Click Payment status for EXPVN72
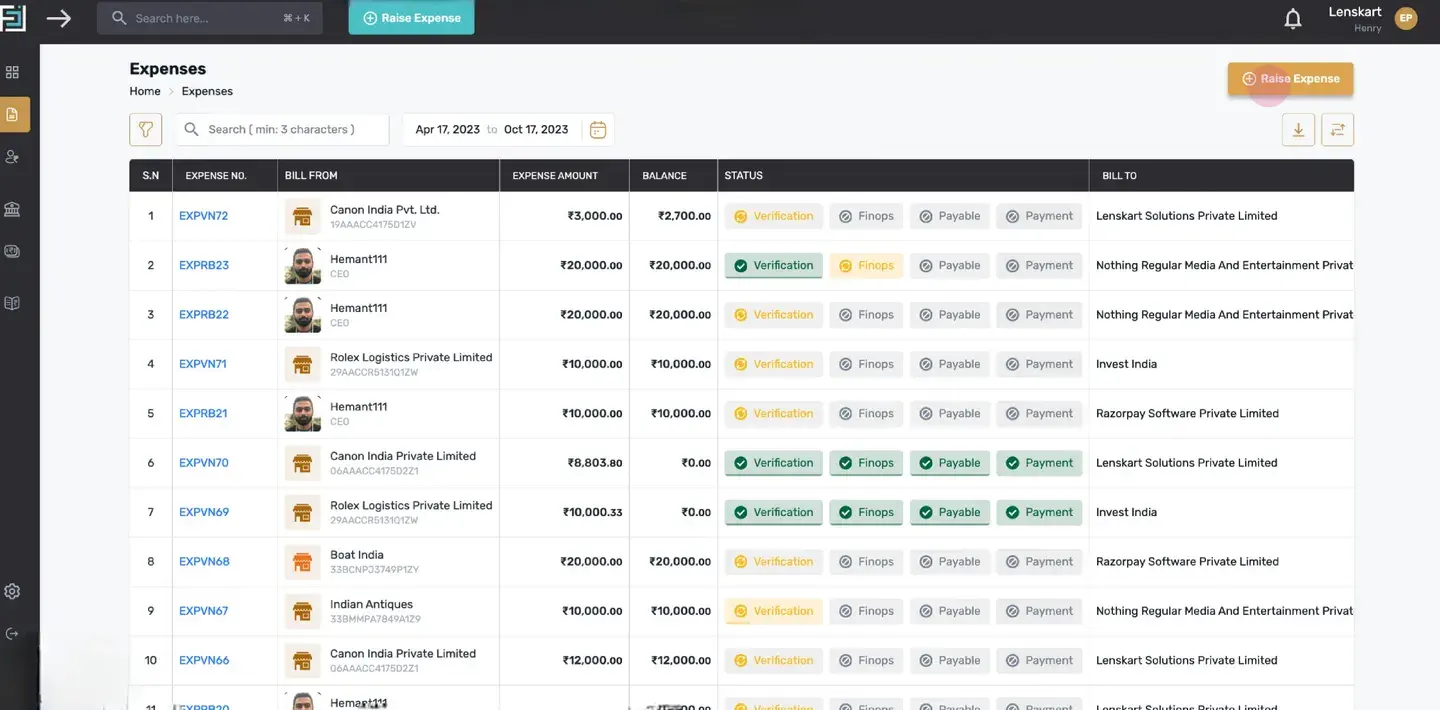 tap(1039, 216)
